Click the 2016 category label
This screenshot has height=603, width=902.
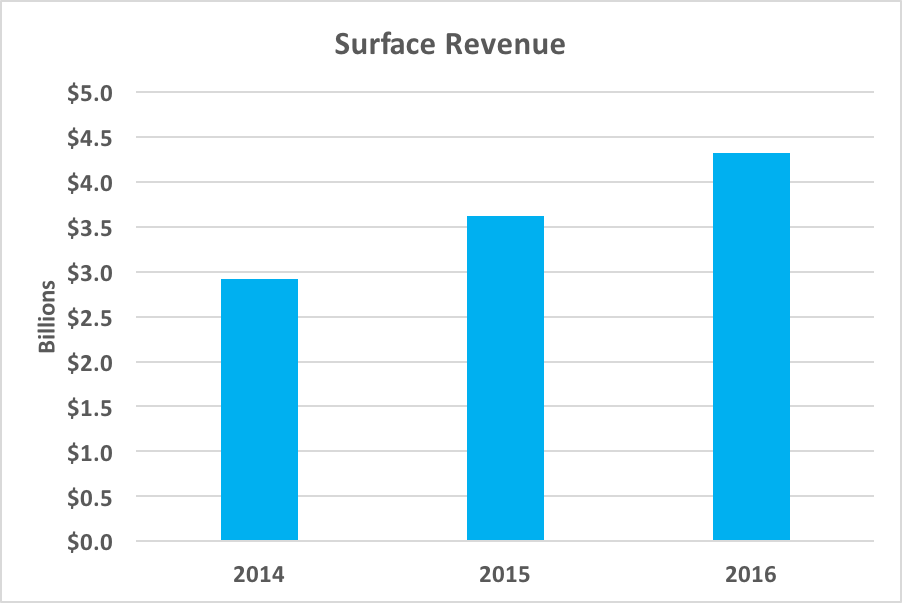(751, 575)
